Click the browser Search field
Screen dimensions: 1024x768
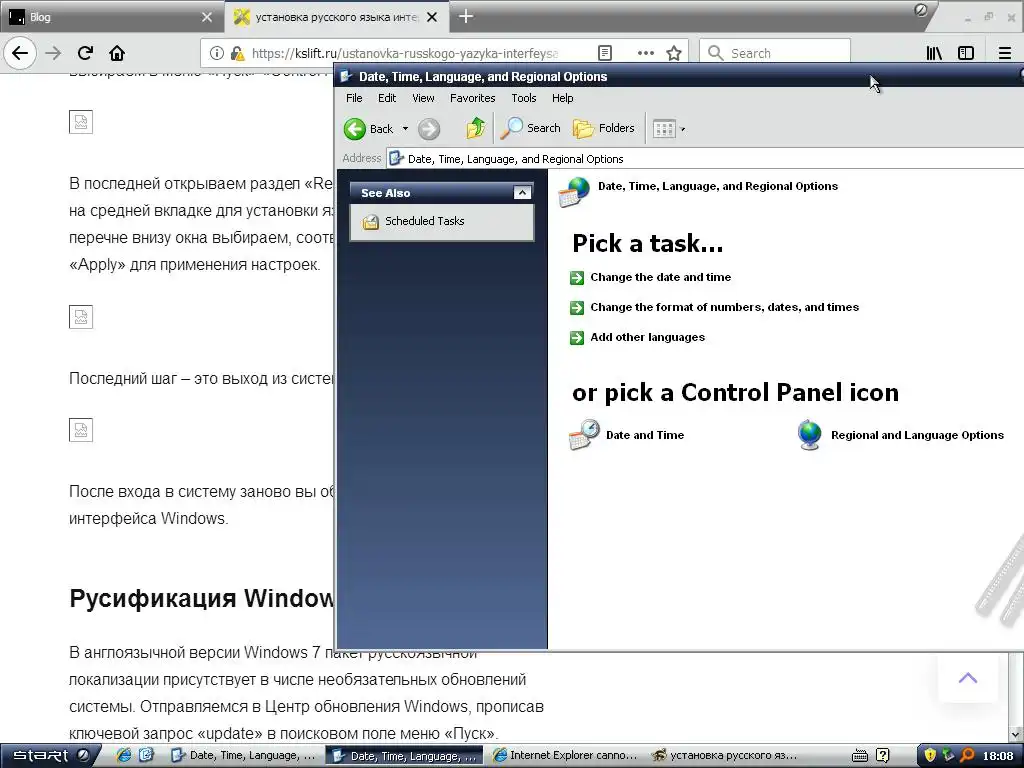tap(775, 53)
